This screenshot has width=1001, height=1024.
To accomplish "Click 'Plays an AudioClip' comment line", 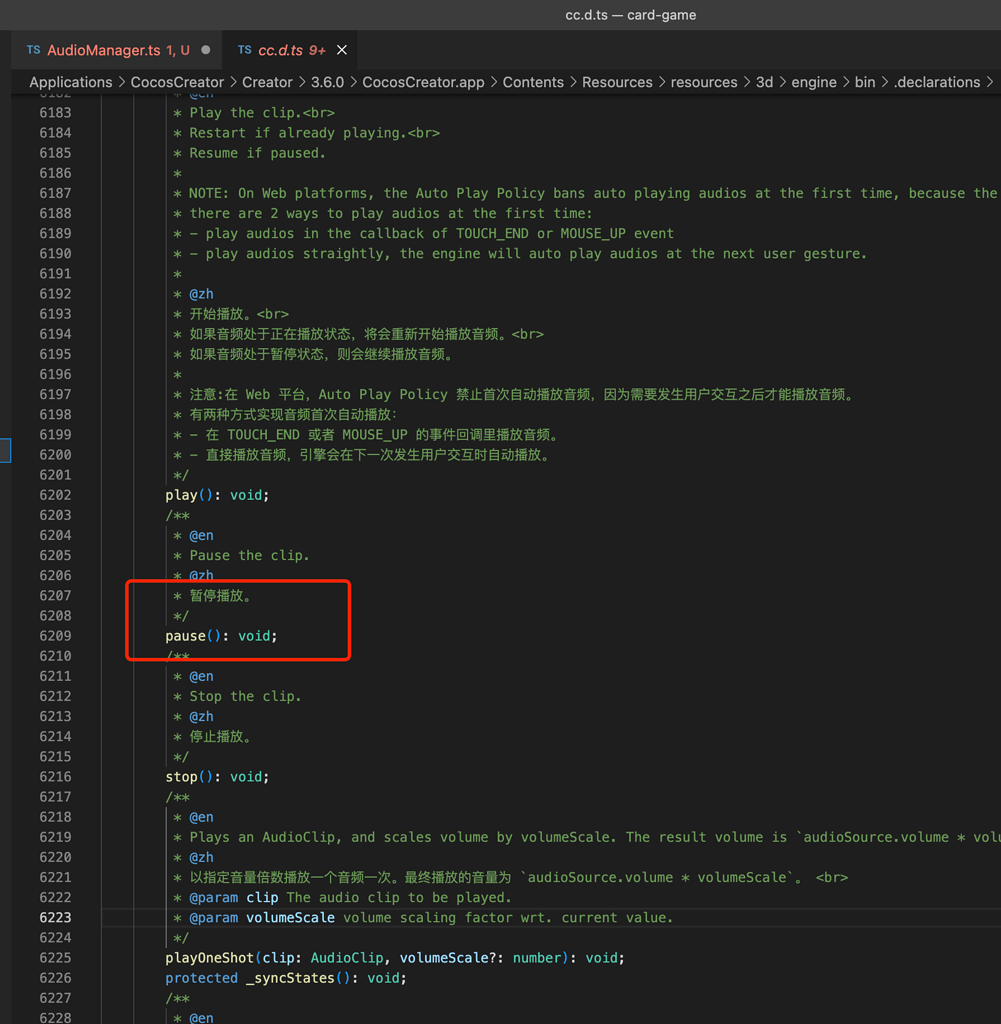I will point(594,837).
